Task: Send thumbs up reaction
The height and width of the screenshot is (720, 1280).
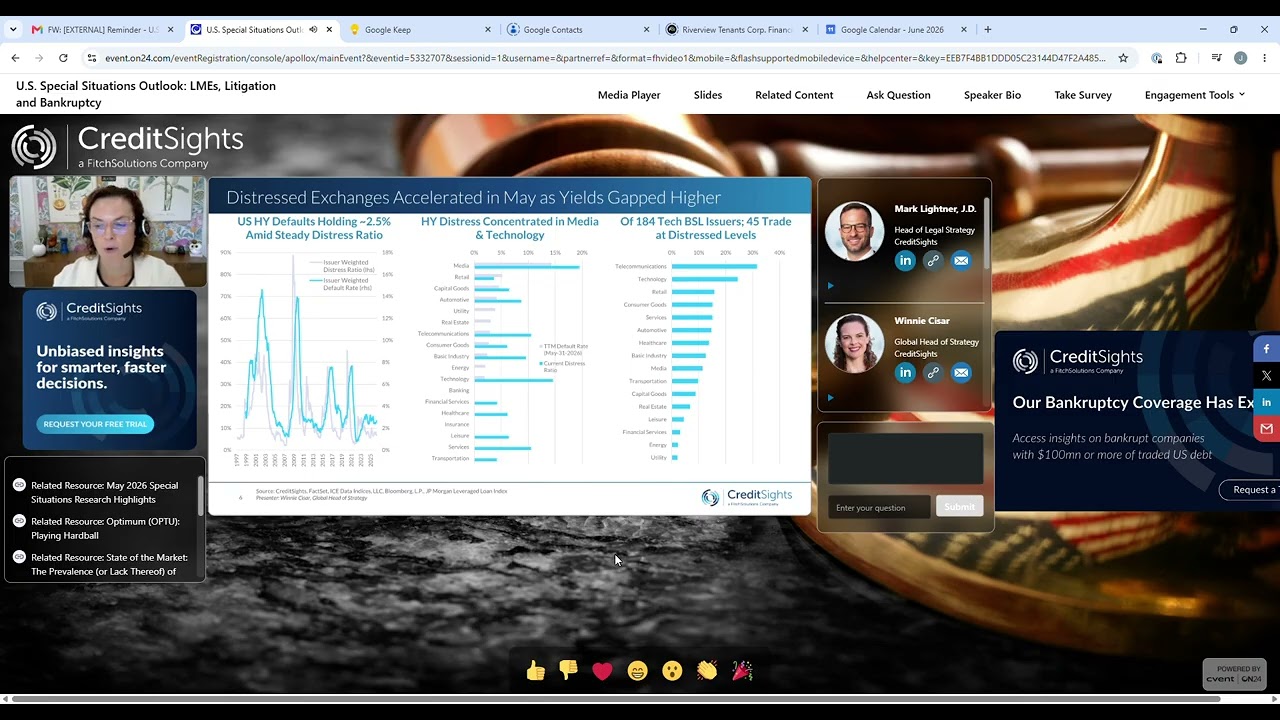Action: (x=536, y=671)
